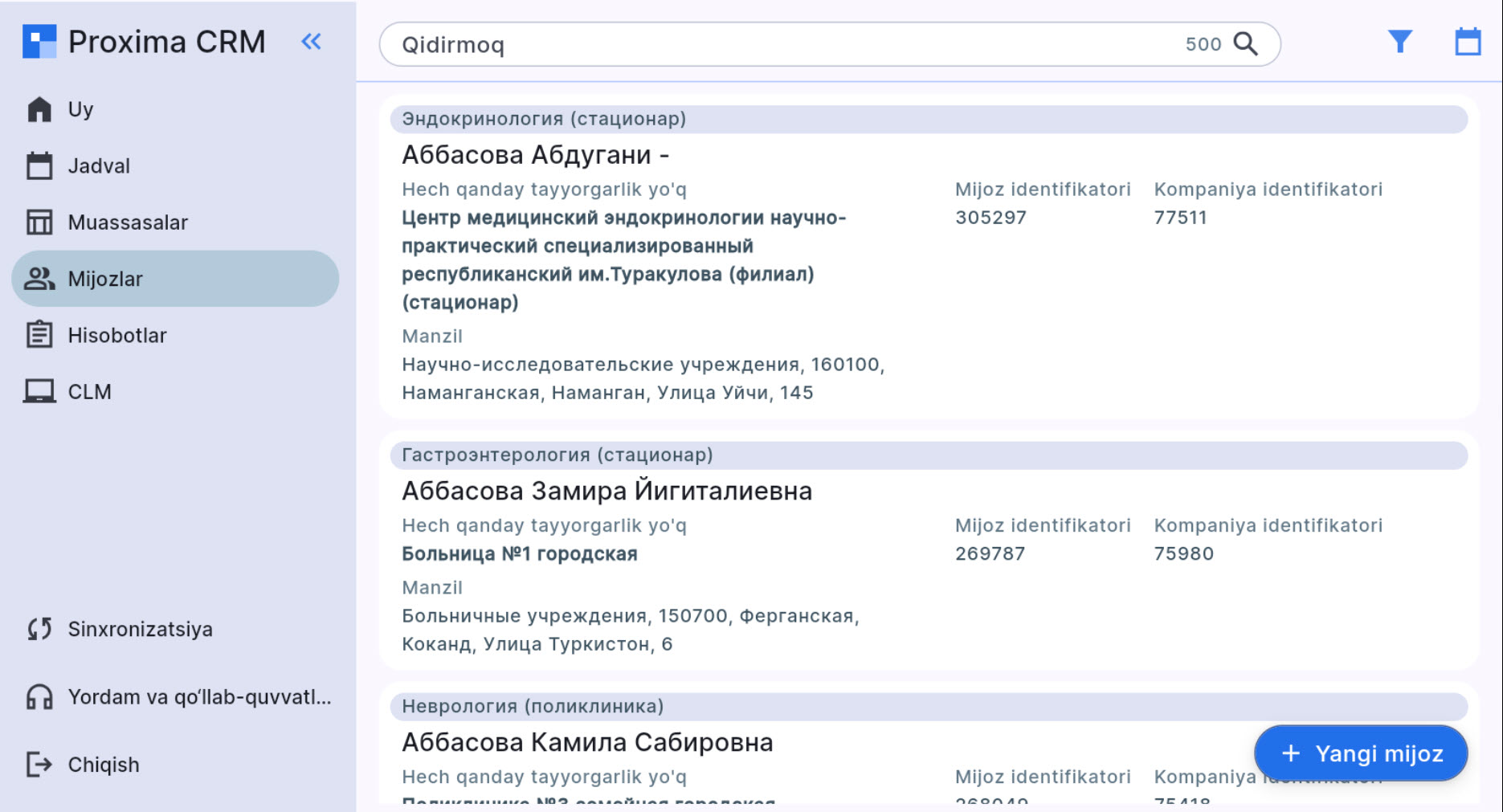Click the Hisobotlar clipboard icon
The image size is (1503, 812).
[39, 335]
